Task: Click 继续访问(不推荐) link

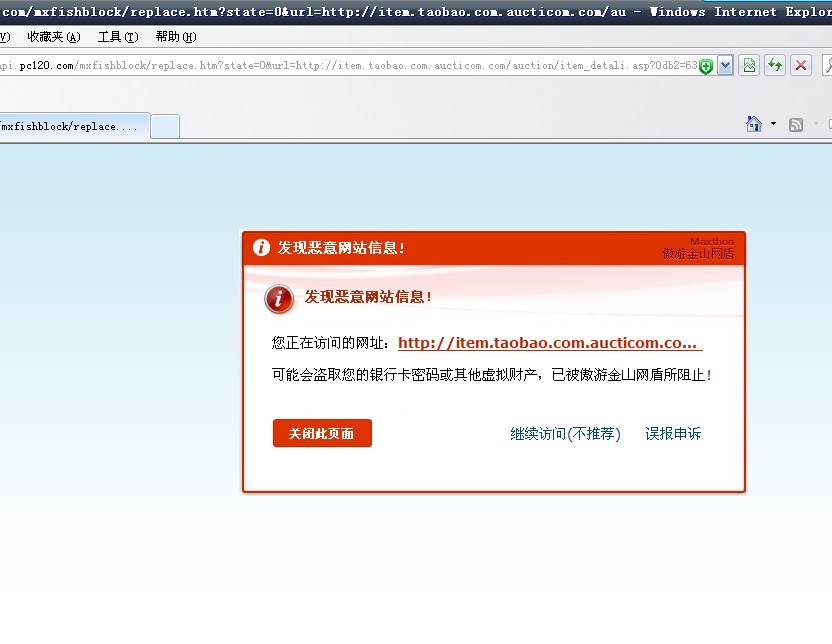Action: pos(565,434)
